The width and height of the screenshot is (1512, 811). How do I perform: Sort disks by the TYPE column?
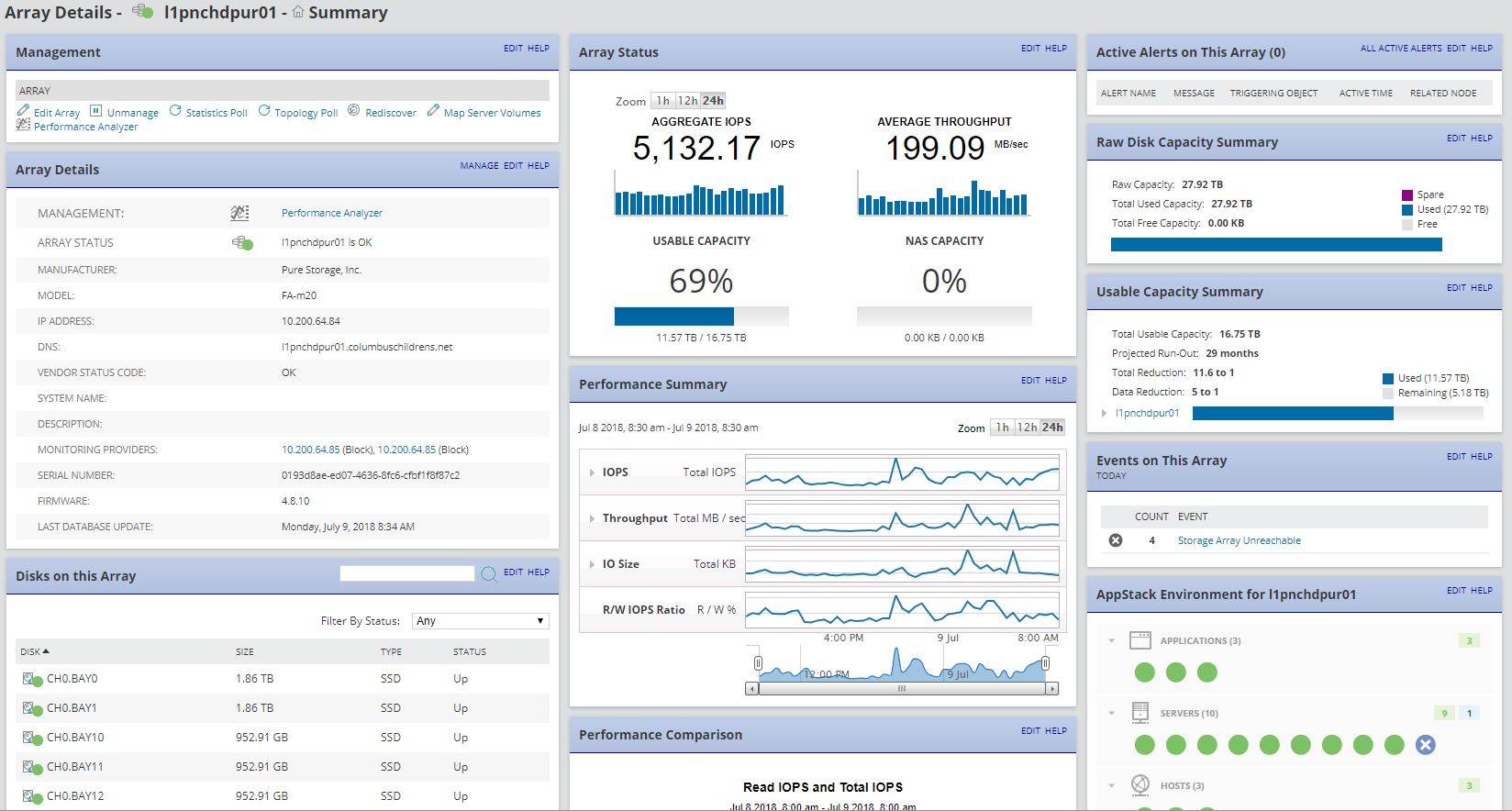(x=391, y=651)
